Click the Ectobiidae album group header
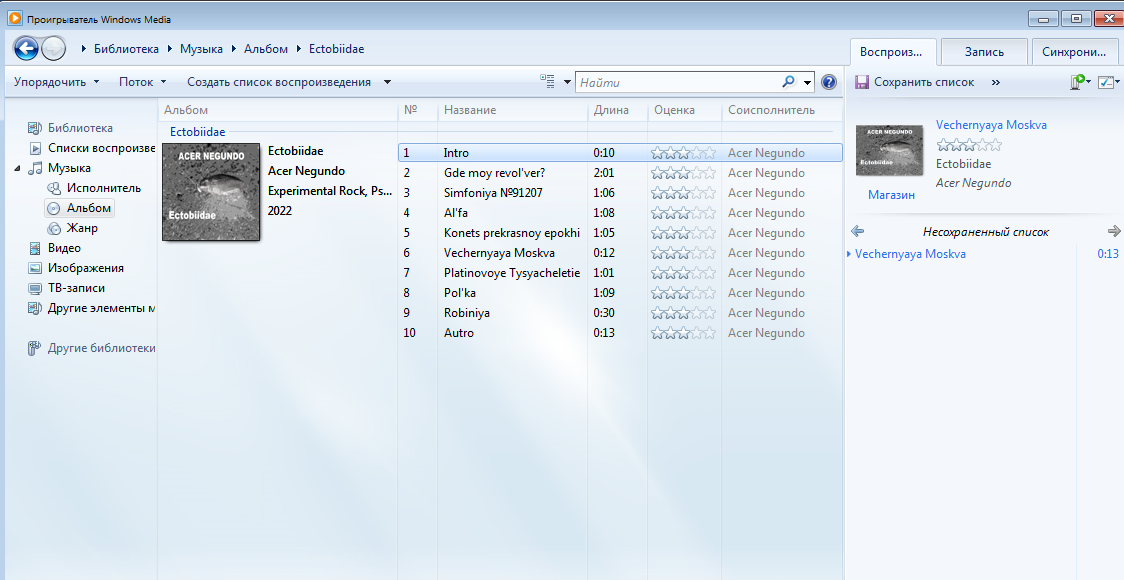Viewport: 1124px width, 580px height. click(x=197, y=132)
